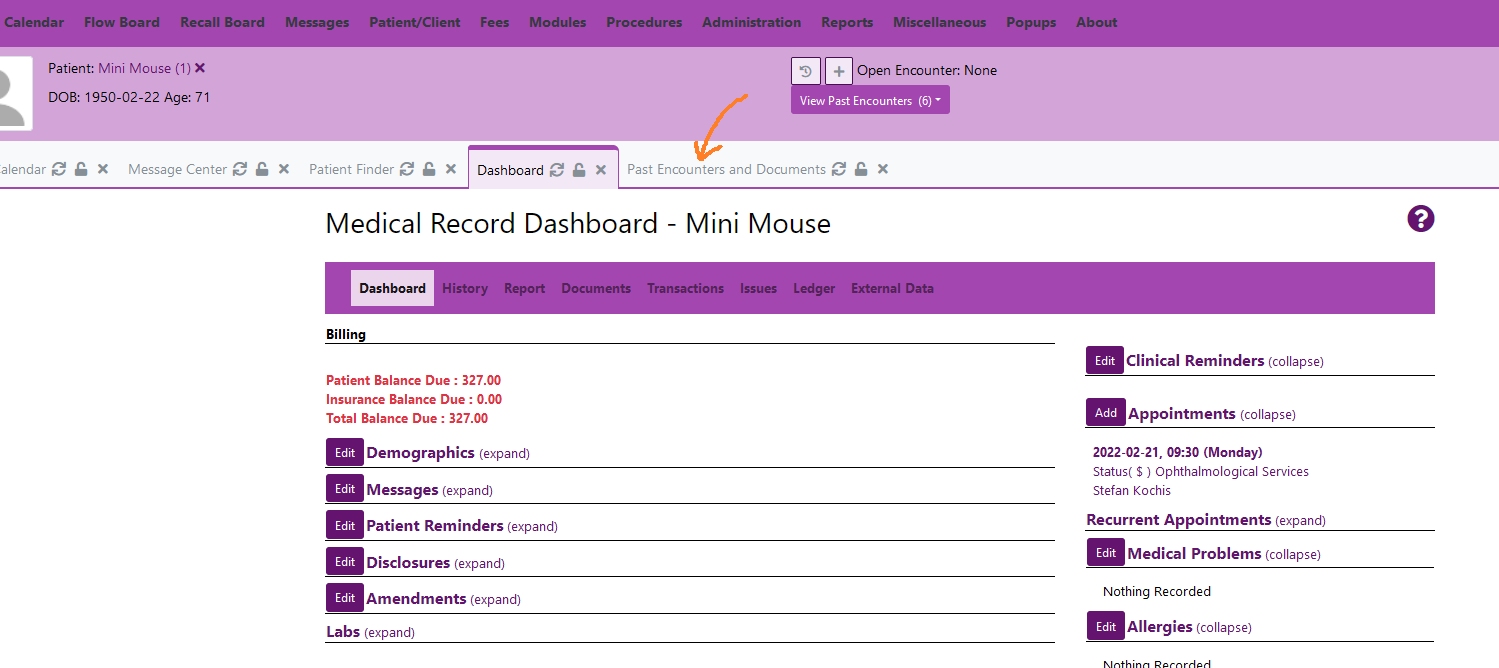Switch to the Transactions tab
The width and height of the screenshot is (1499, 668).
[685, 288]
